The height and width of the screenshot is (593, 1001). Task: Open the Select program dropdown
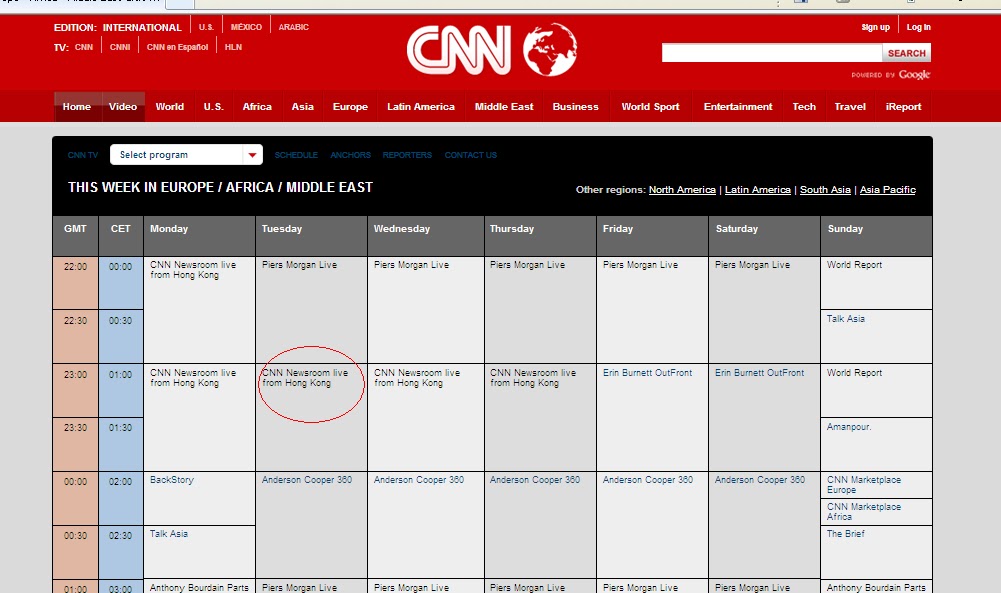tap(180, 154)
